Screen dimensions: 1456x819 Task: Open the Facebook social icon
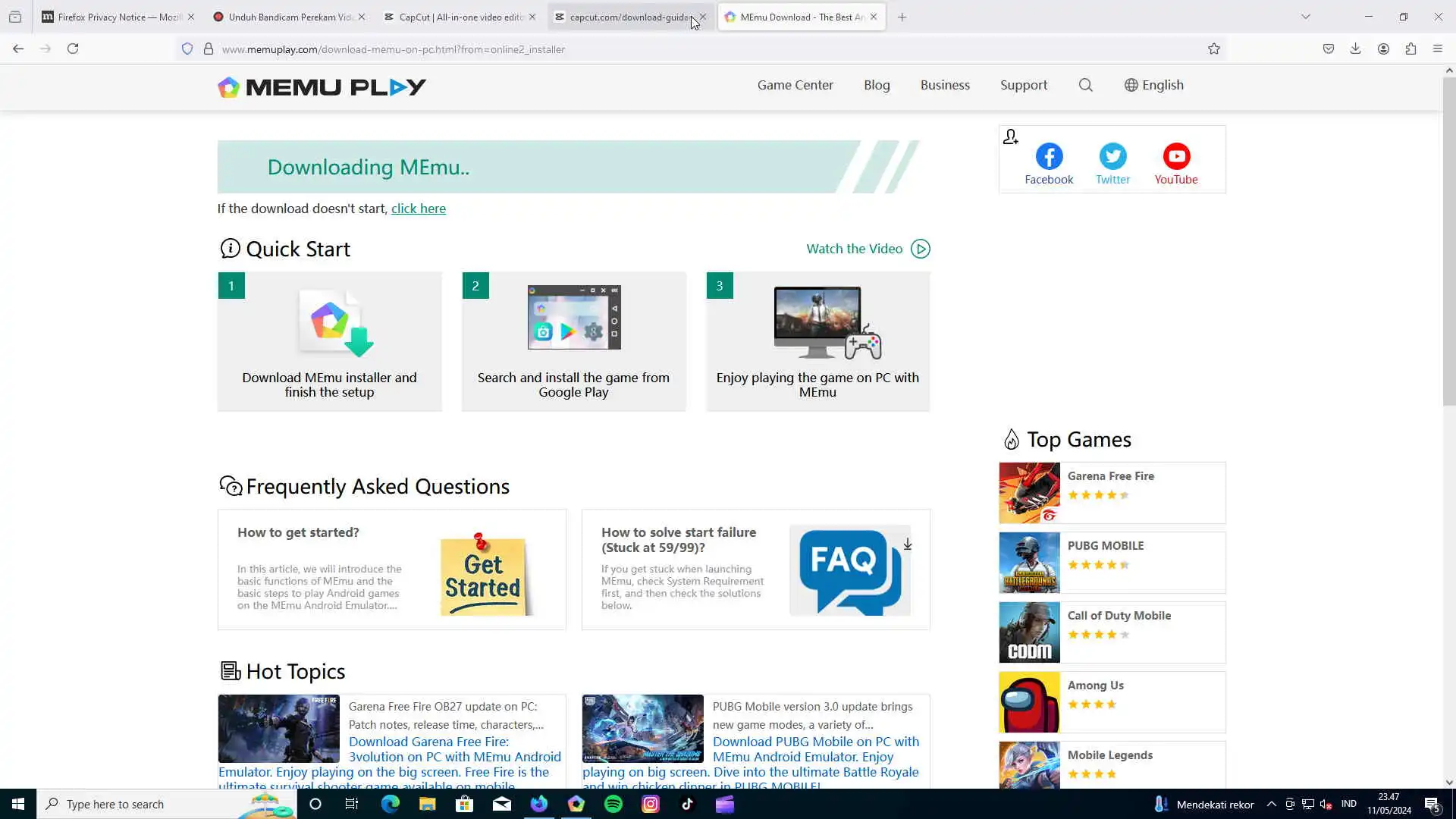click(x=1049, y=157)
